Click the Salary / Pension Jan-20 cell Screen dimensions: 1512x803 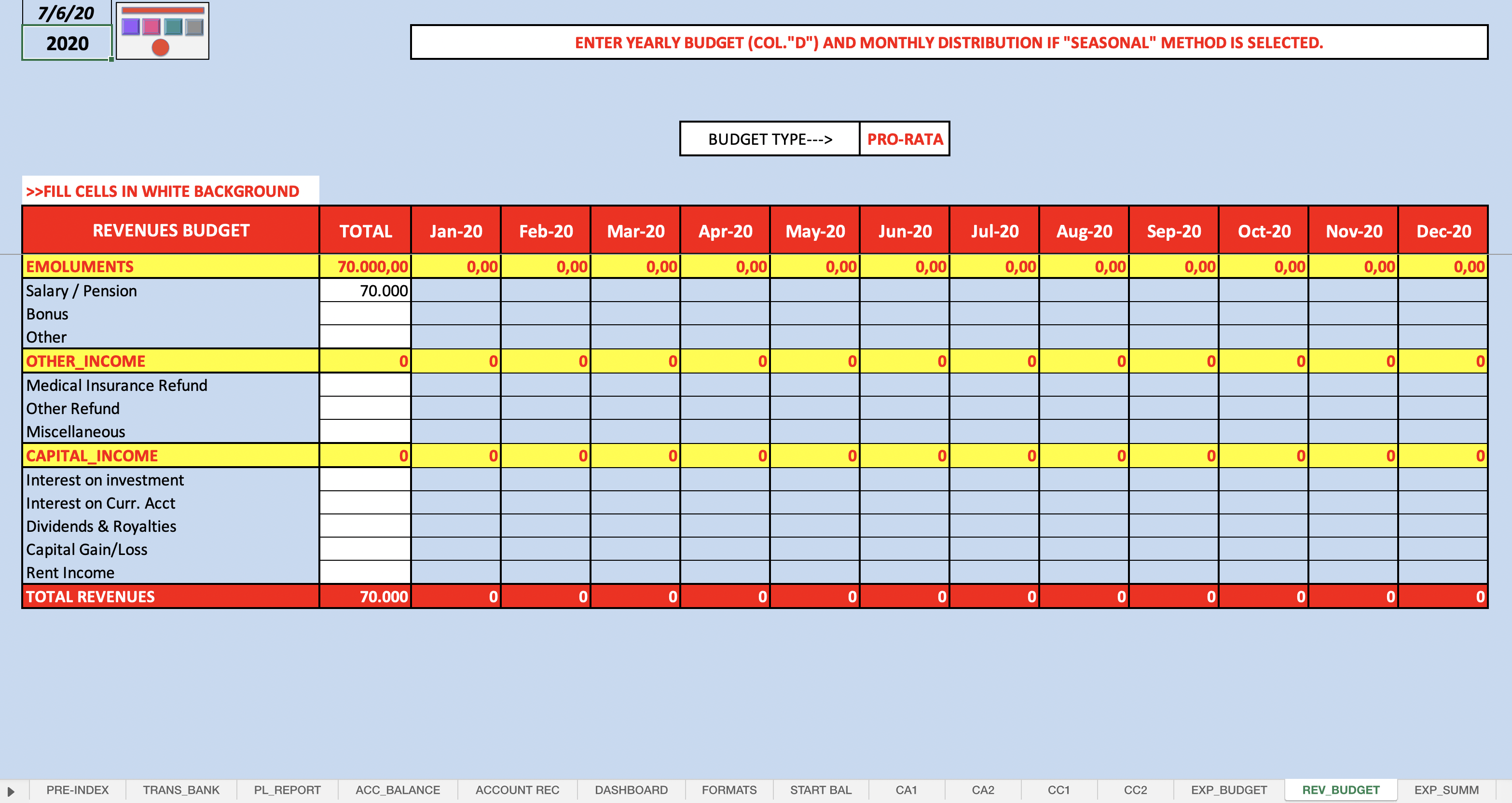[x=456, y=291]
